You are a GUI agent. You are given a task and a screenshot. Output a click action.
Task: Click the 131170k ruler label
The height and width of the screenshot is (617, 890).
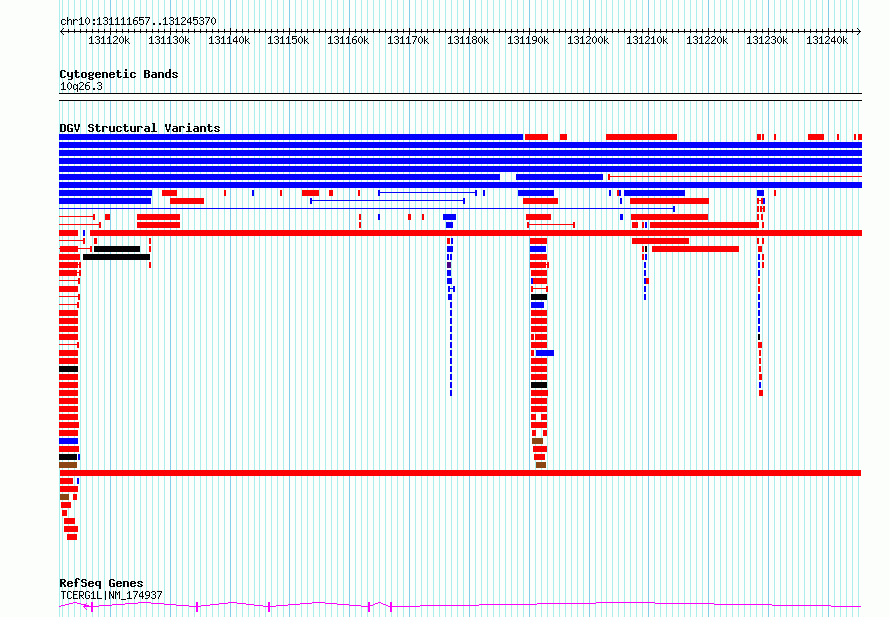[408, 40]
